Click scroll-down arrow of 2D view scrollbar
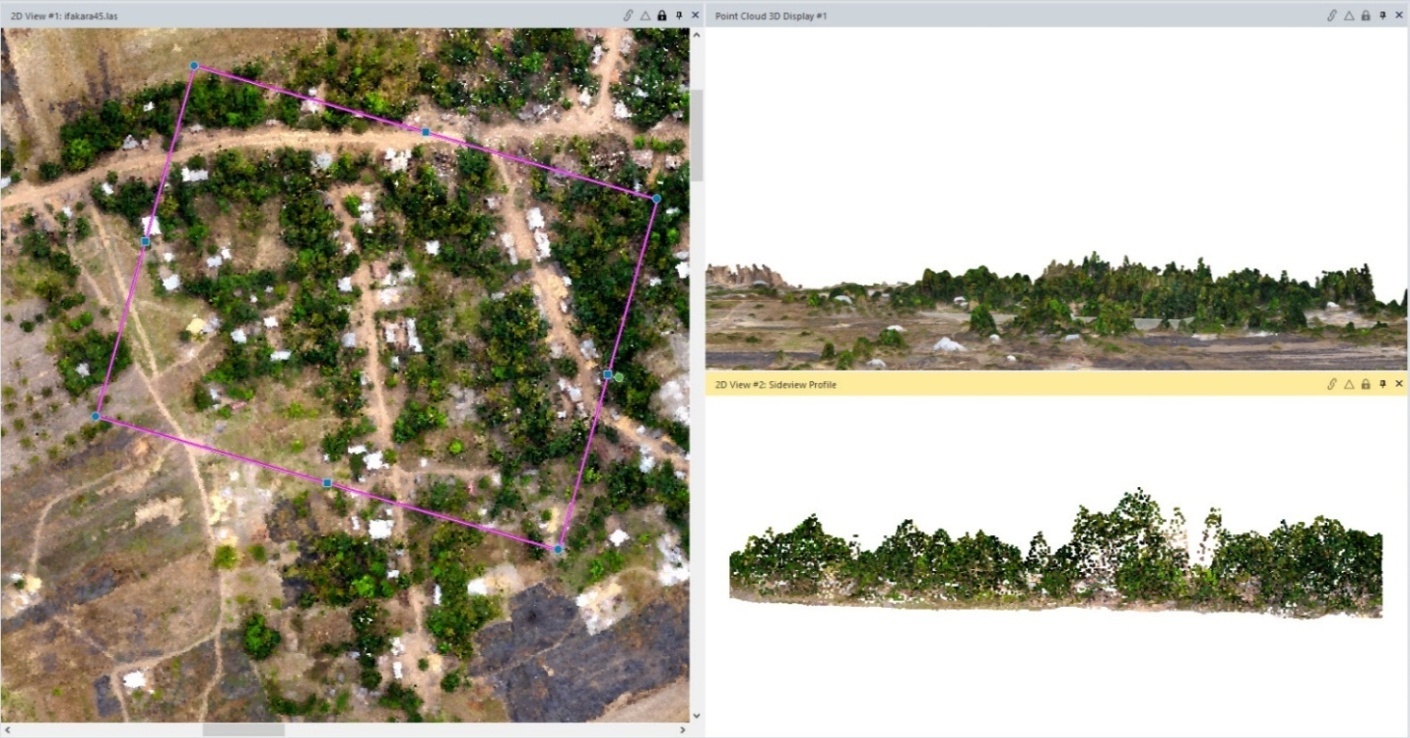1410x738 pixels. click(x=697, y=716)
